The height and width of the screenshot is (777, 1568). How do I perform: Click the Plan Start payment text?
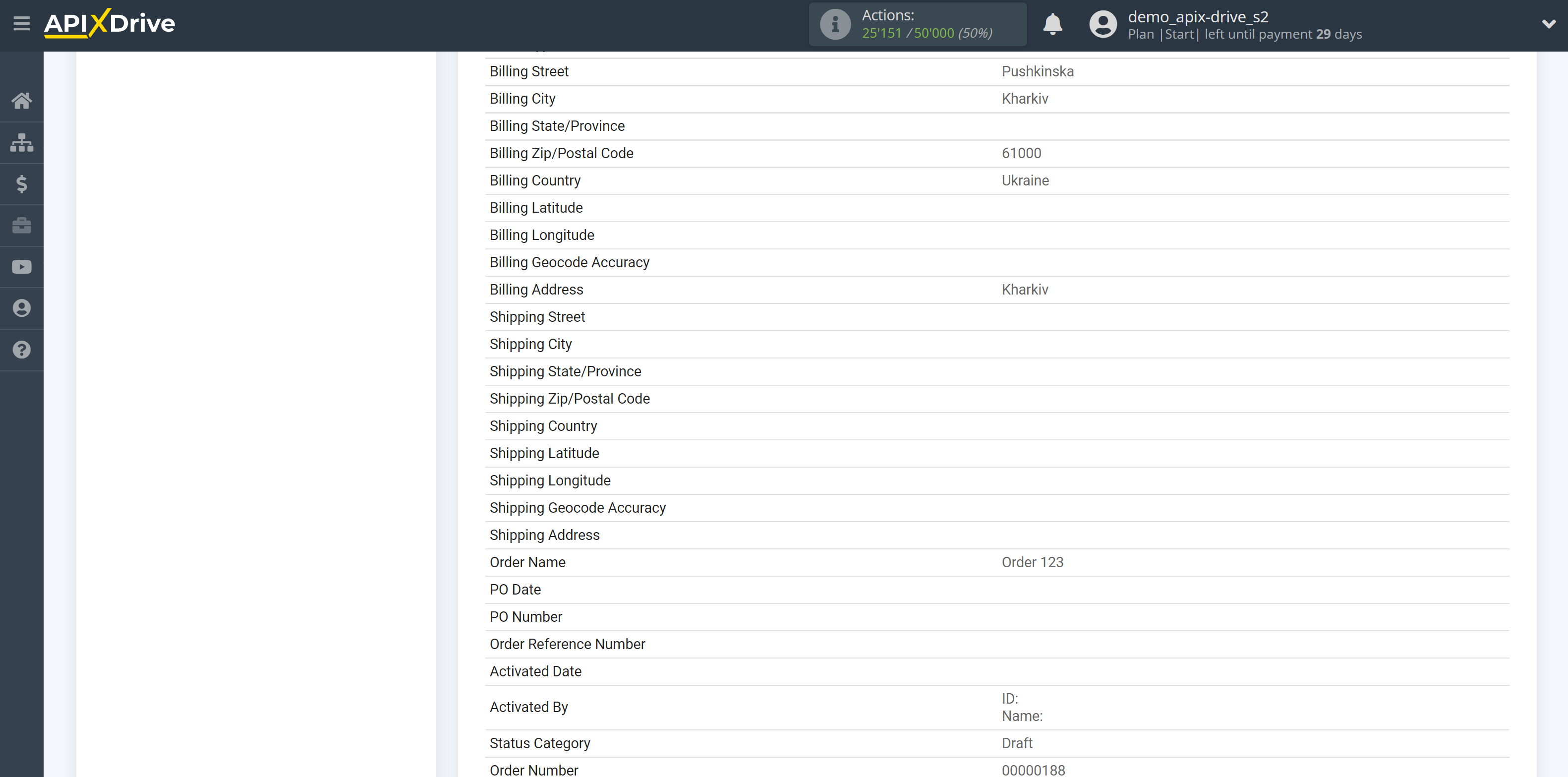(x=1245, y=35)
